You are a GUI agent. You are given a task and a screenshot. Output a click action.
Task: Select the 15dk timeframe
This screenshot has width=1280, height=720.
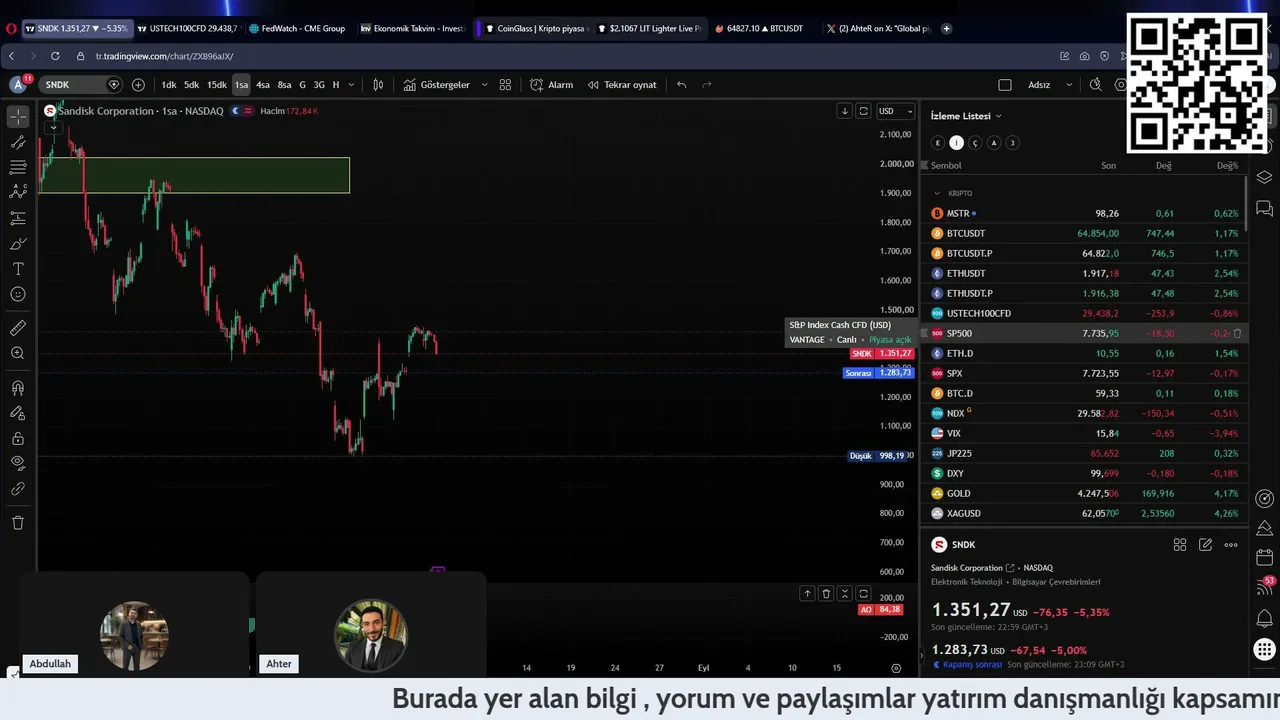point(217,85)
